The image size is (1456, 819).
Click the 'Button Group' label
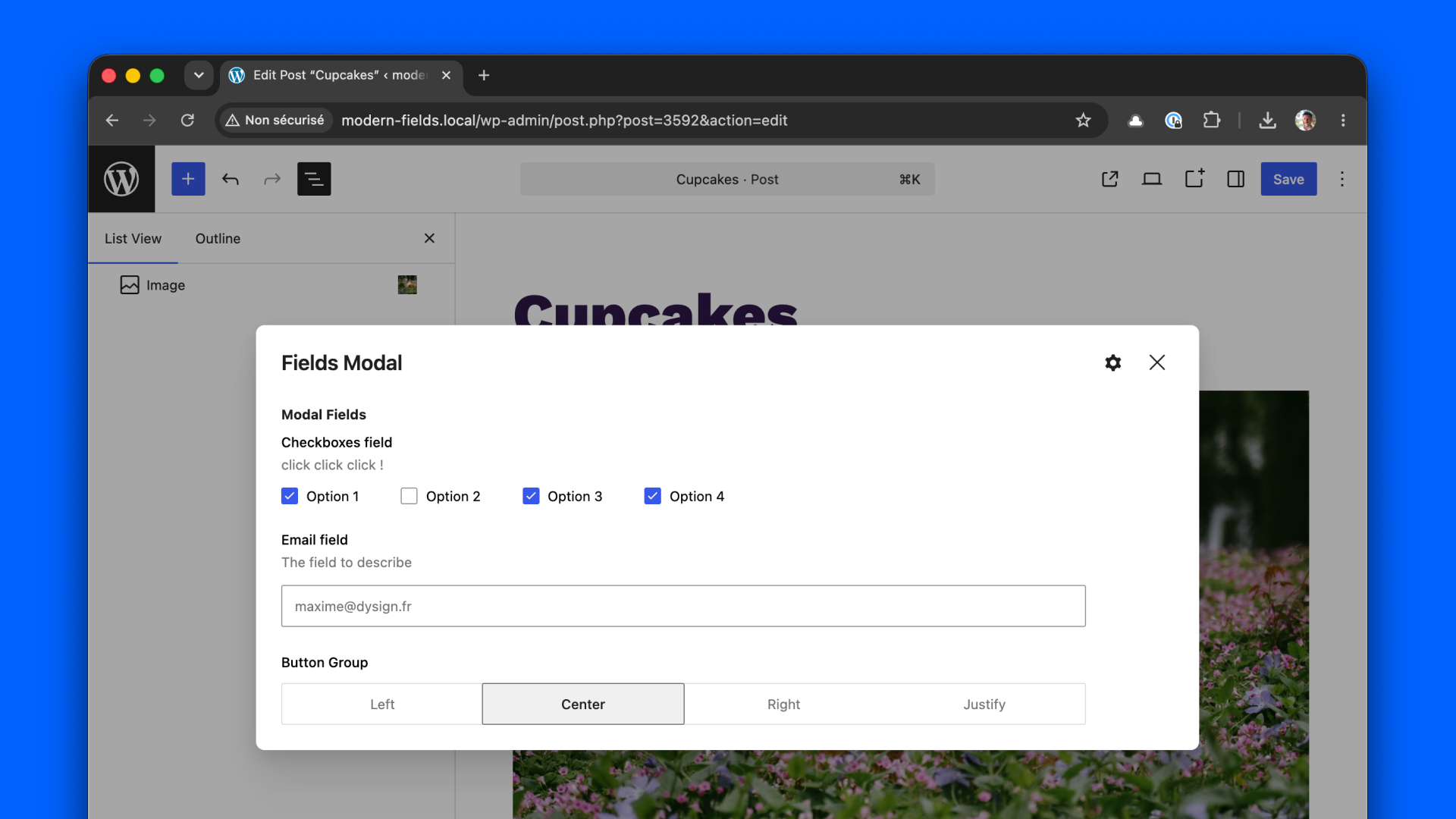(x=325, y=662)
